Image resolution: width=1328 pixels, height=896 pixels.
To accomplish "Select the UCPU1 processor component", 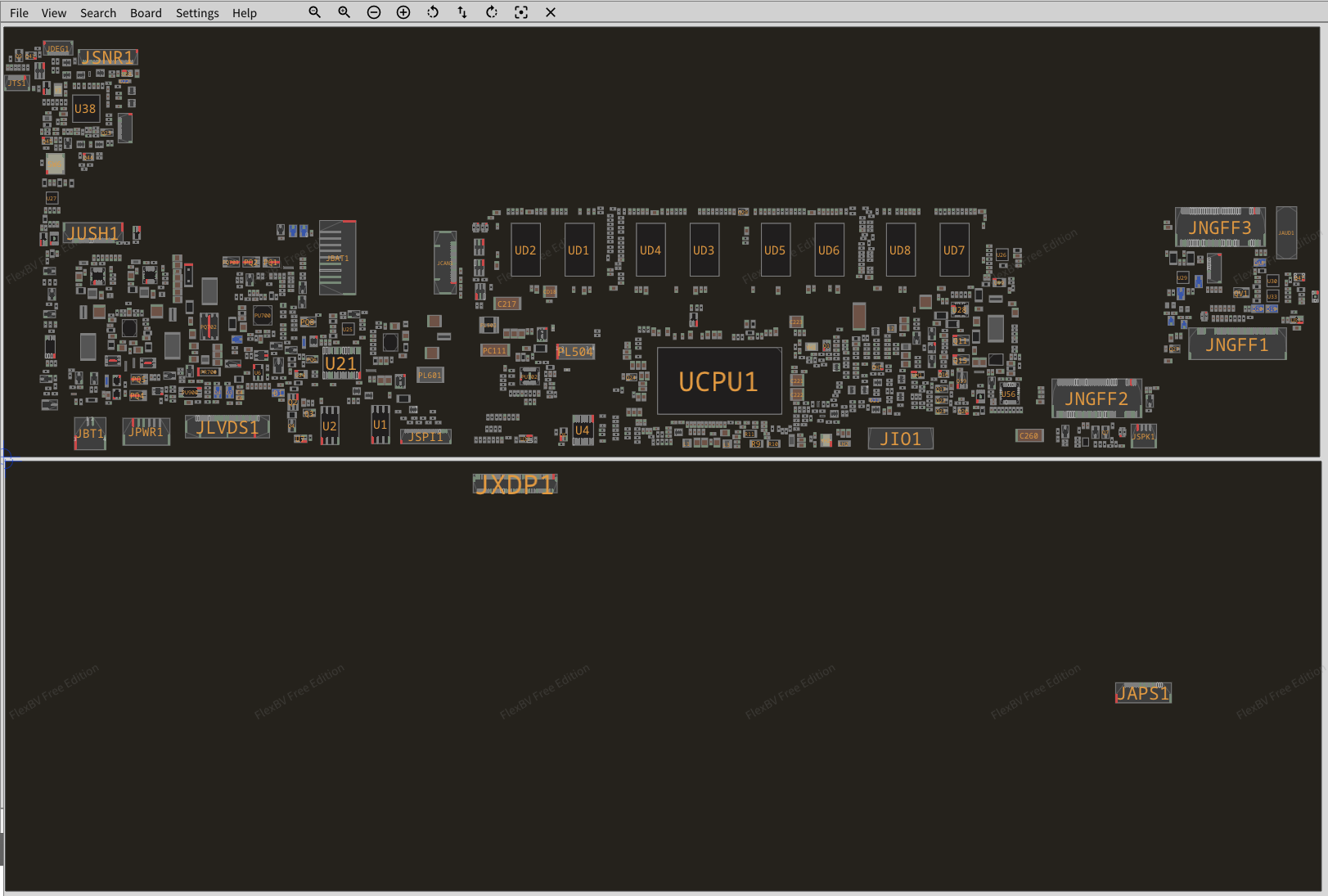I will click(718, 381).
